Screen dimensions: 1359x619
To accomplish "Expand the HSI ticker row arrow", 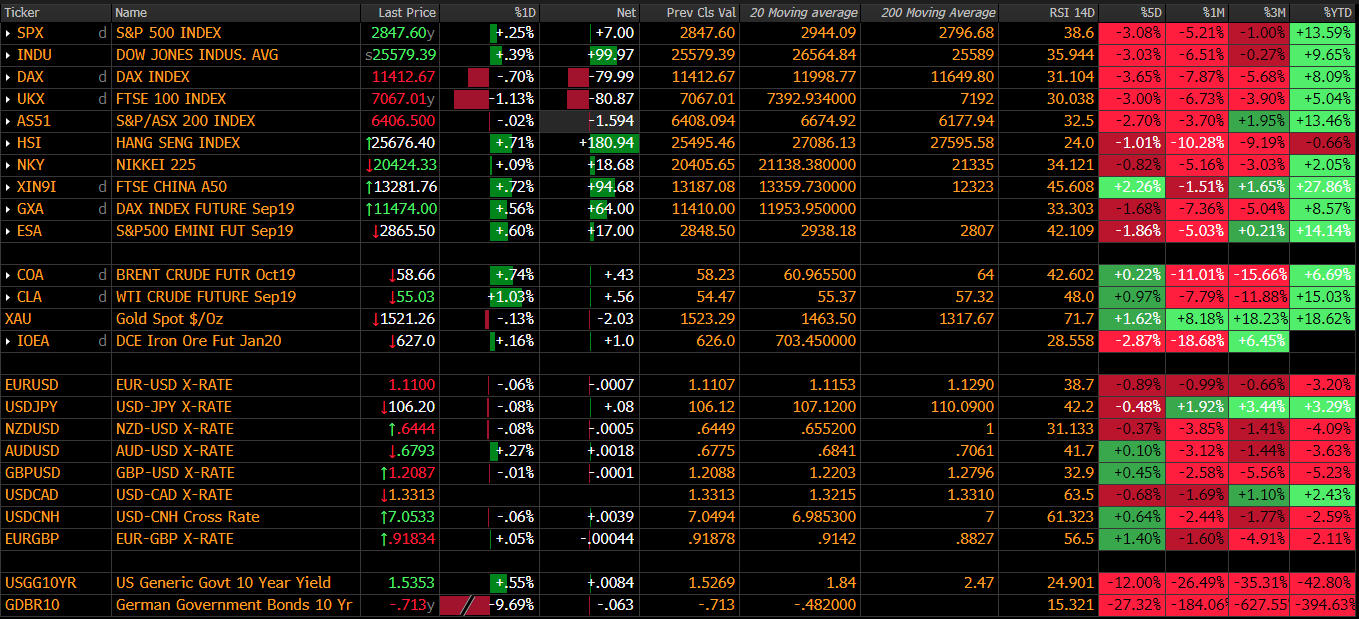I will [8, 143].
